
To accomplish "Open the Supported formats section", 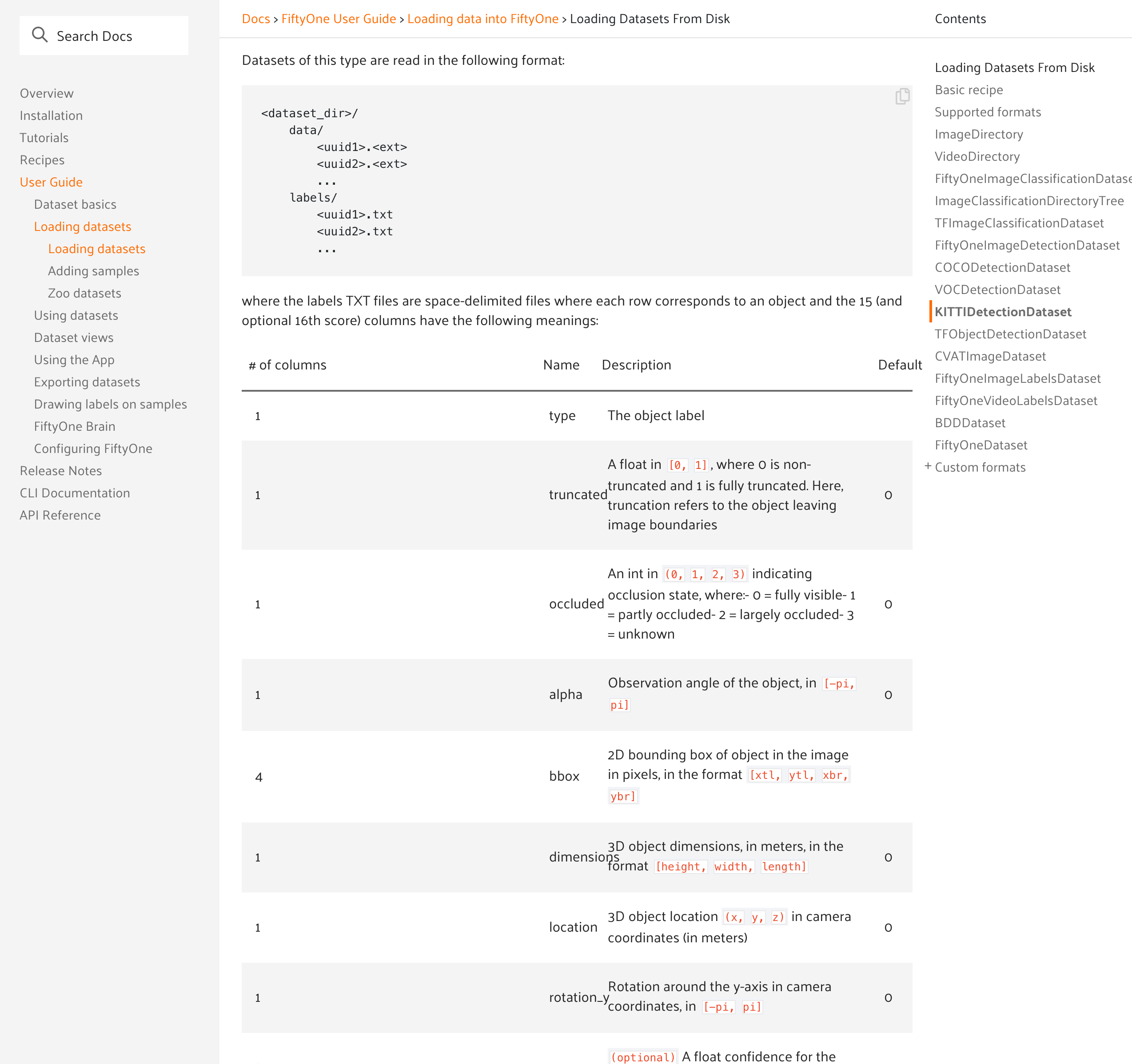I will (x=988, y=111).
